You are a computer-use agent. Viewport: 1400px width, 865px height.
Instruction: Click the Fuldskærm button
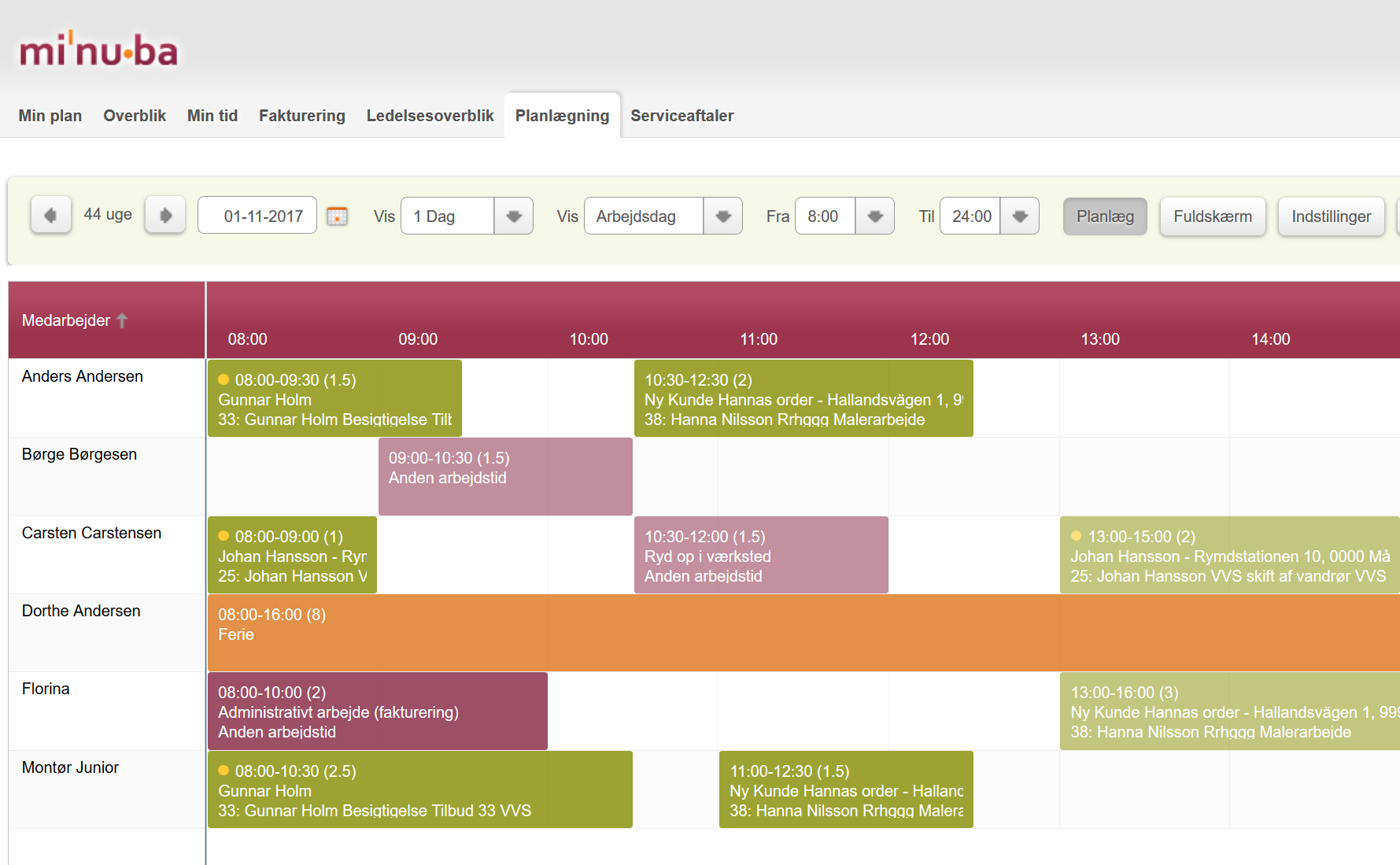[1213, 216]
